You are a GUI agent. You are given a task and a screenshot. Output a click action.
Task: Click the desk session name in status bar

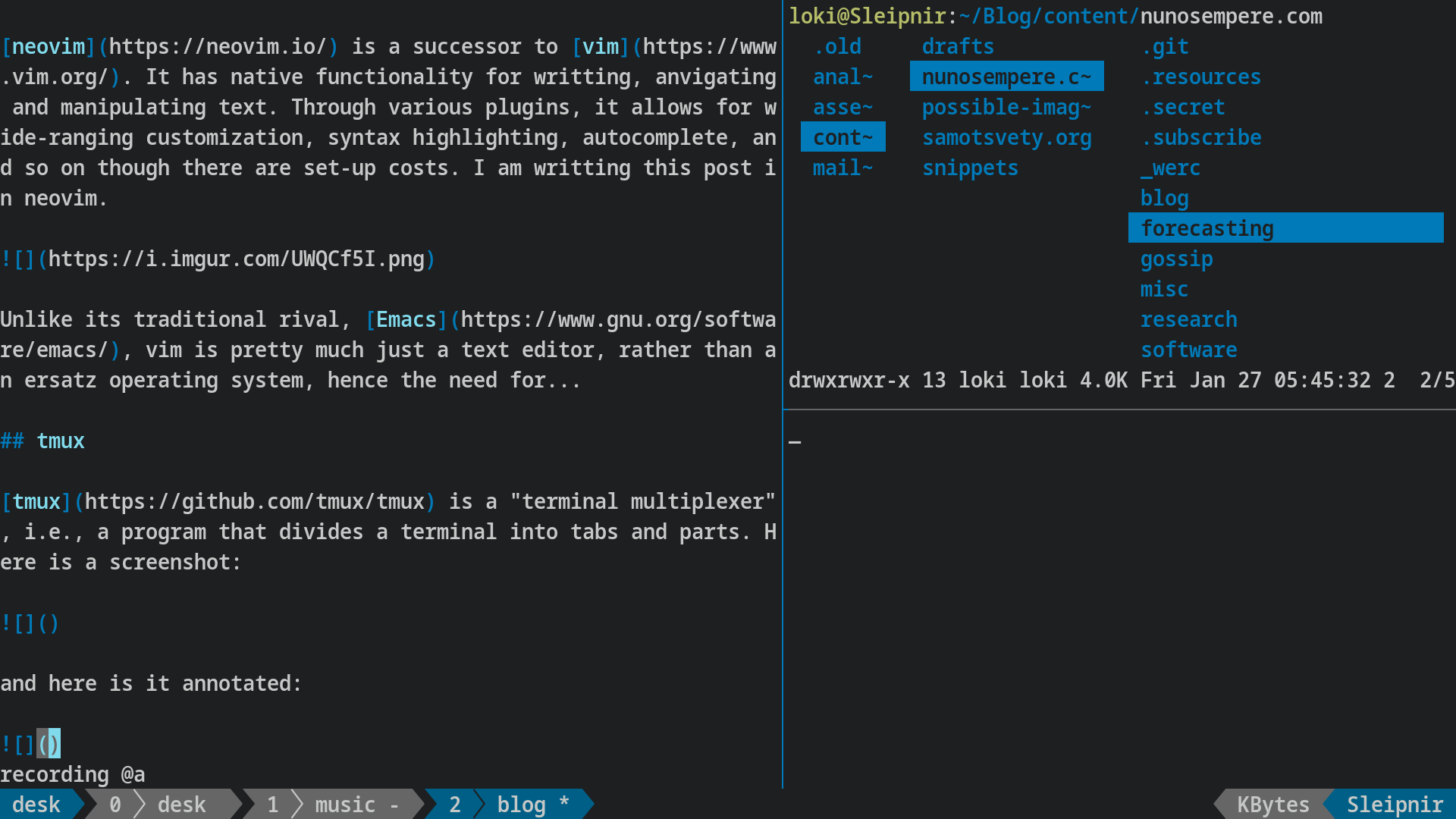36,804
